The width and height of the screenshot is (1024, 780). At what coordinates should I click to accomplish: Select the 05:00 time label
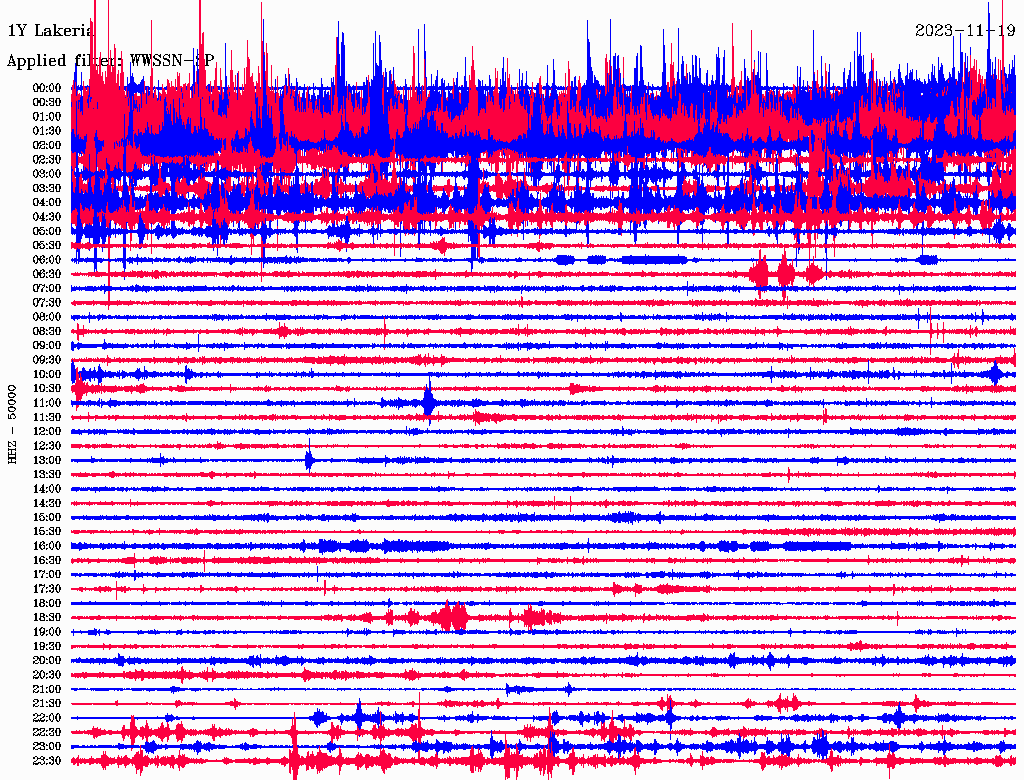(x=47, y=231)
